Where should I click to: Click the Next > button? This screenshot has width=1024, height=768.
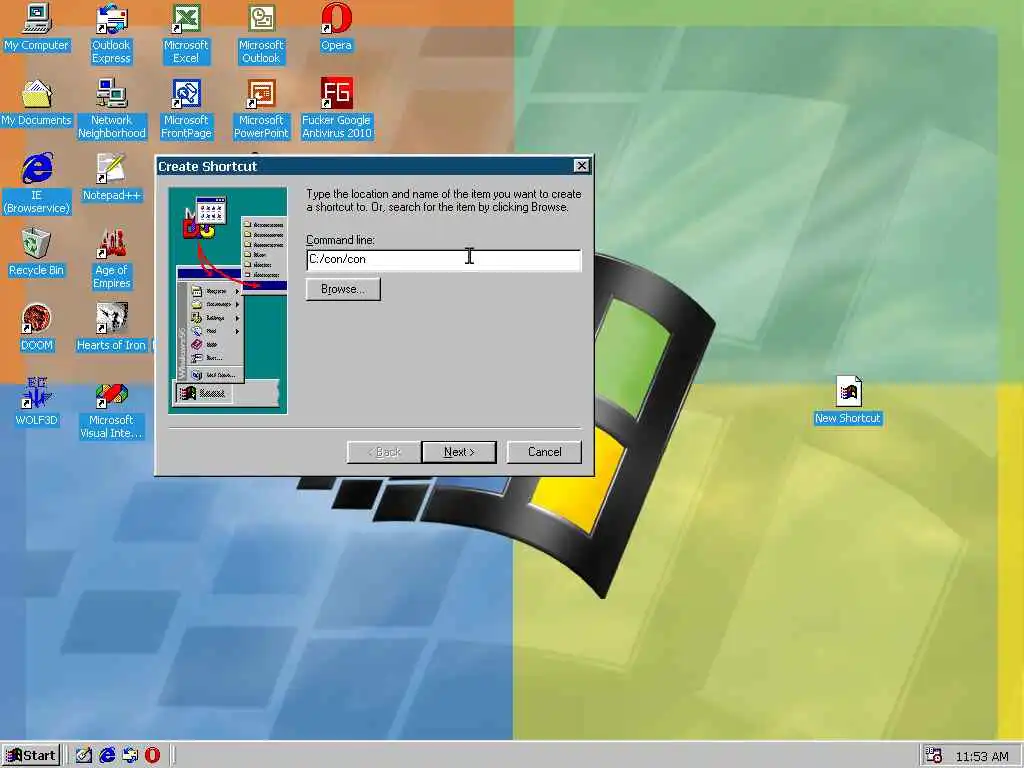click(x=459, y=452)
